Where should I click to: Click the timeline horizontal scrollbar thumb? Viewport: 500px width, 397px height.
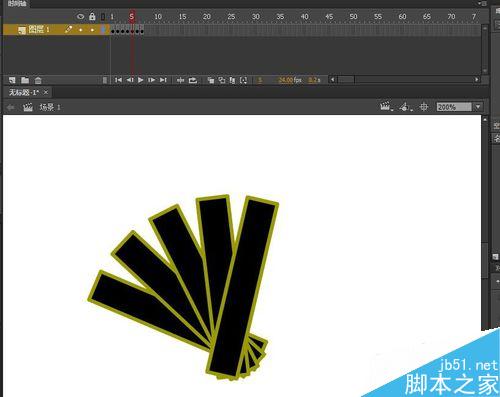pos(346,80)
